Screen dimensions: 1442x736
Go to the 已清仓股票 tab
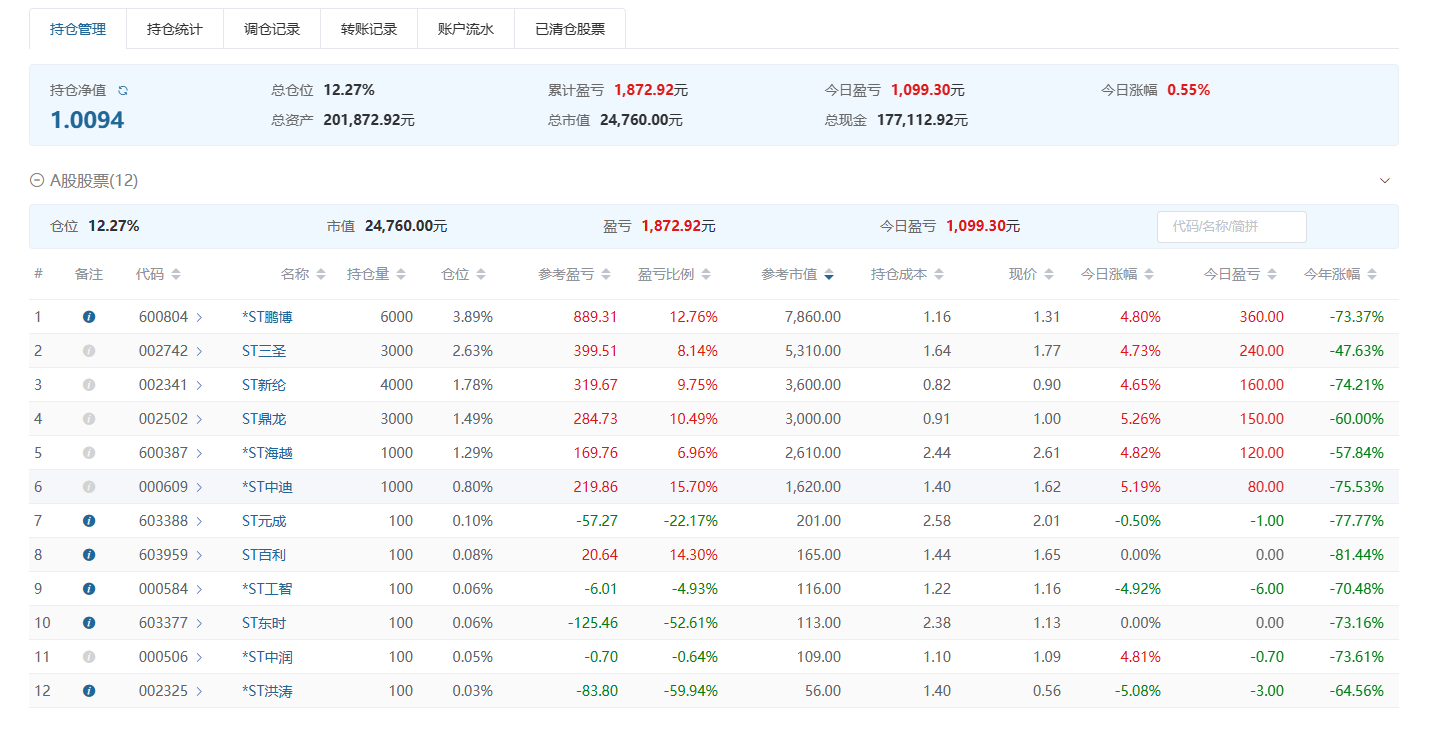pyautogui.click(x=570, y=29)
